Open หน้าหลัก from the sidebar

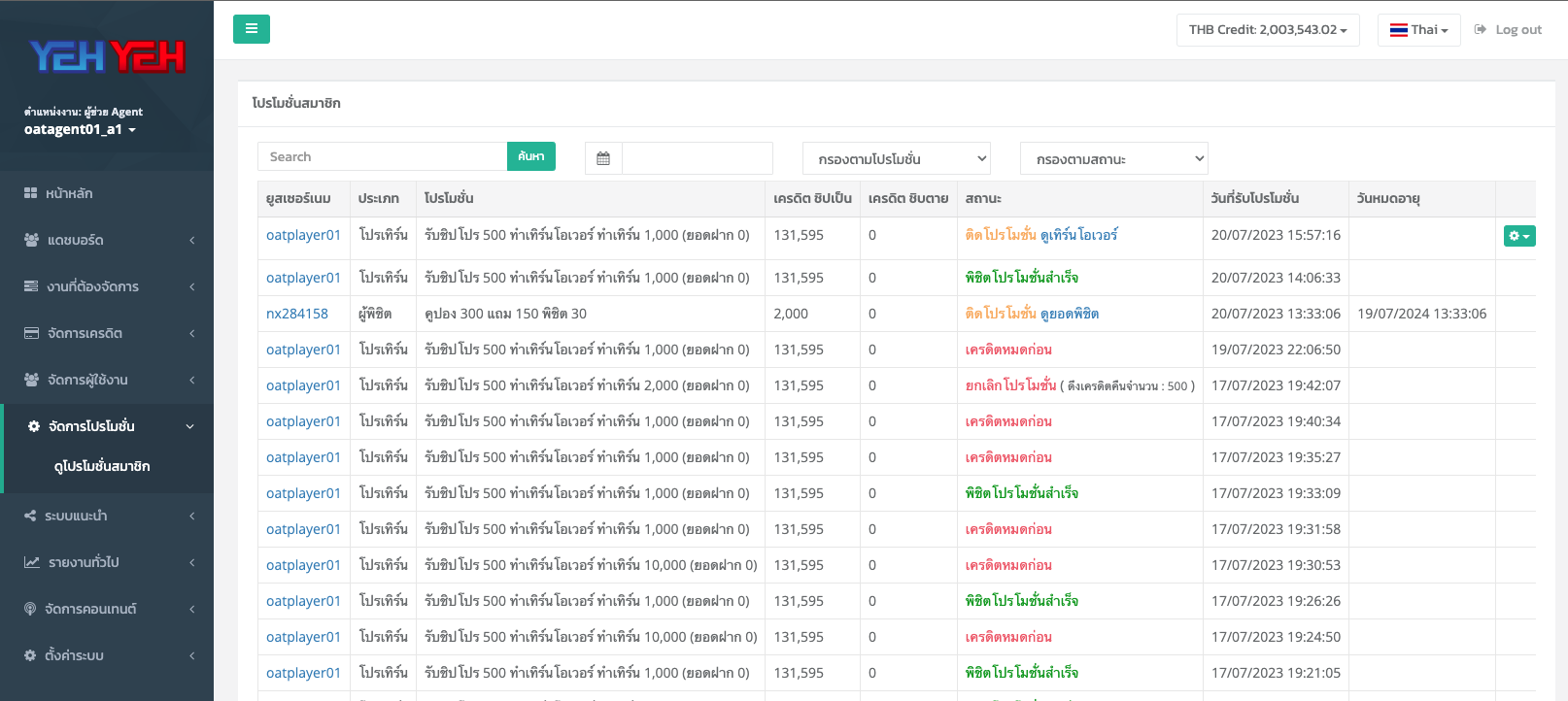[x=69, y=193]
